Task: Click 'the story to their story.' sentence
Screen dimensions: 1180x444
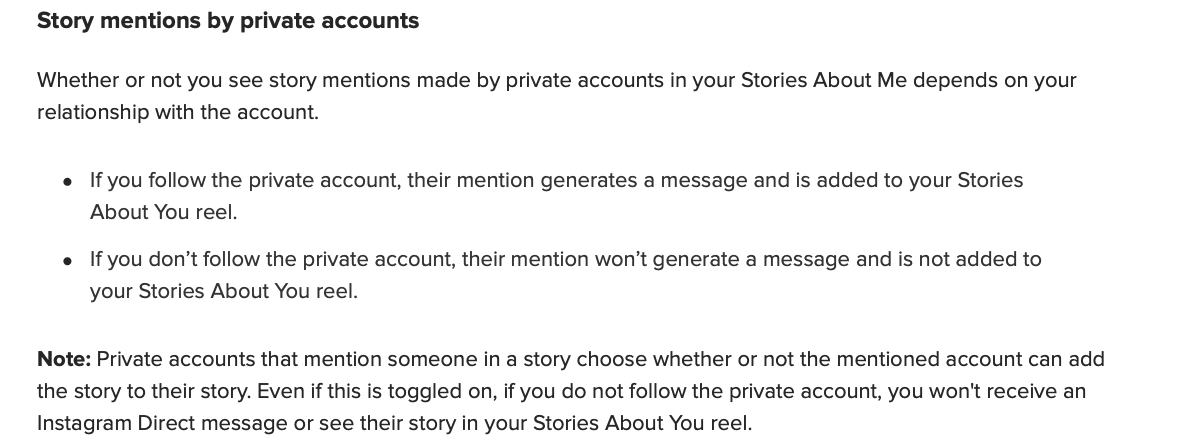Action: coord(144,391)
